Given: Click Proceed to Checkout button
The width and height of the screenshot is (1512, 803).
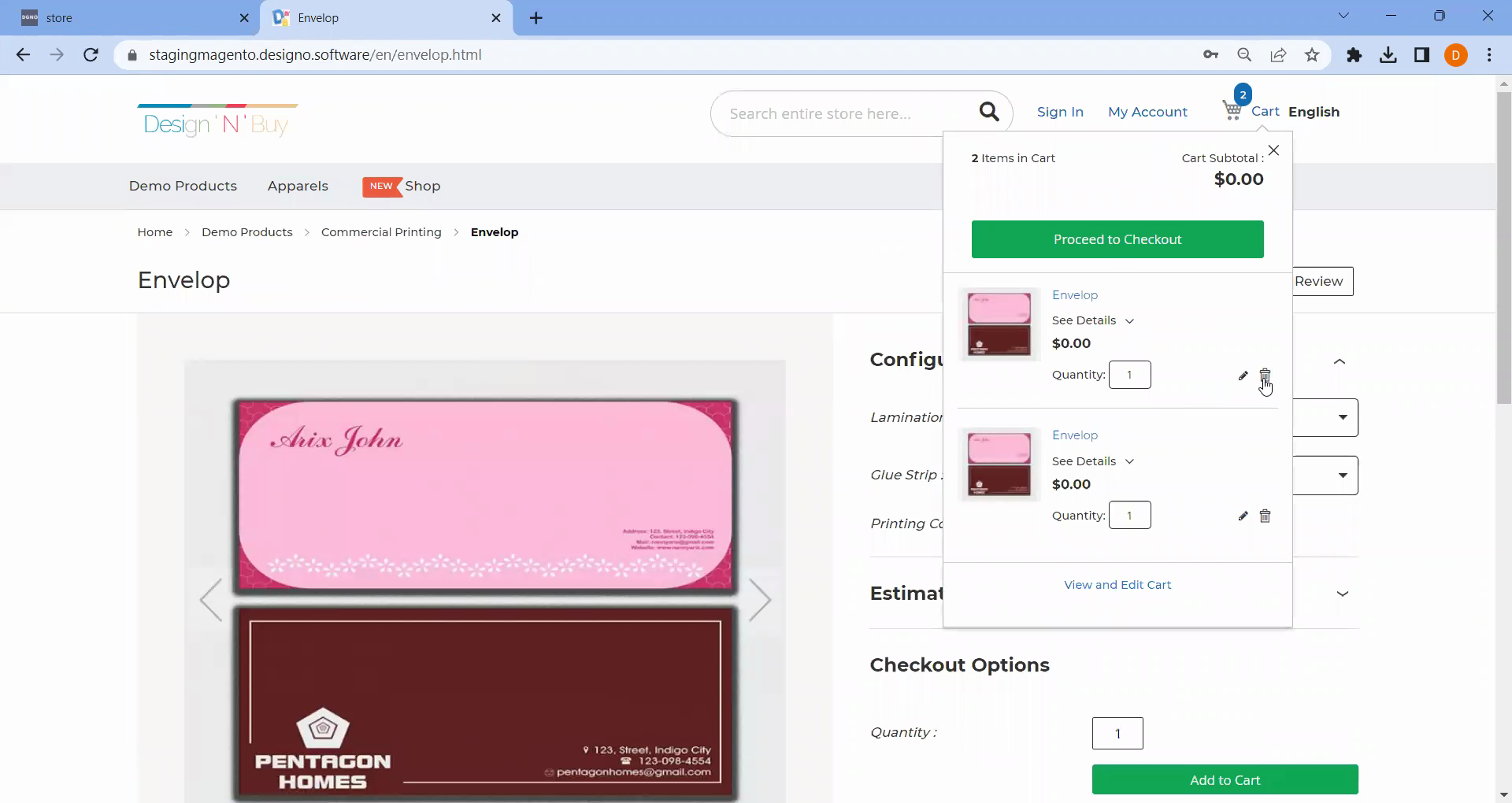Looking at the screenshot, I should point(1117,239).
